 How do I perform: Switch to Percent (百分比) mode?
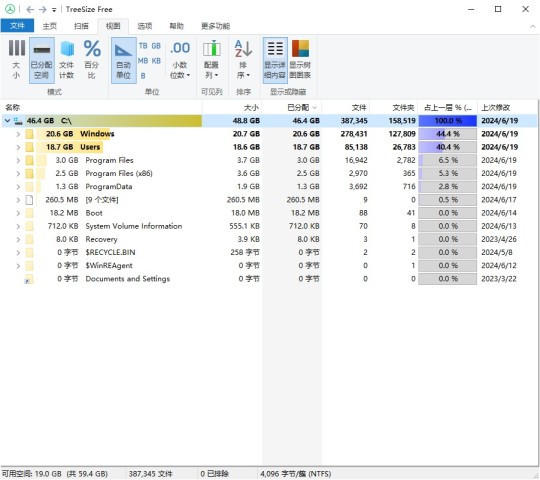92,60
